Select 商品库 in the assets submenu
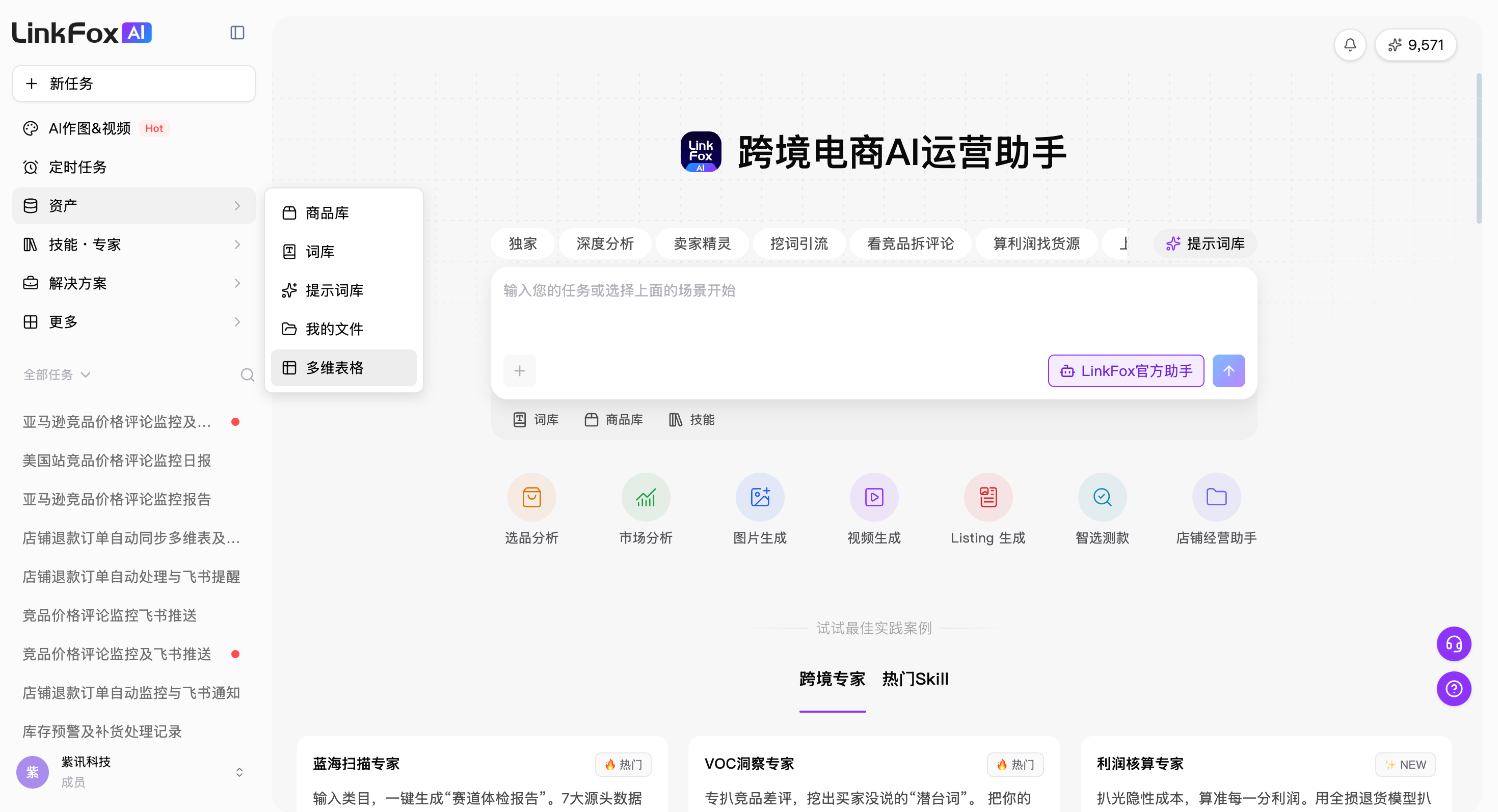Screen dimensions: 1498x812 pyautogui.click(x=344, y=213)
